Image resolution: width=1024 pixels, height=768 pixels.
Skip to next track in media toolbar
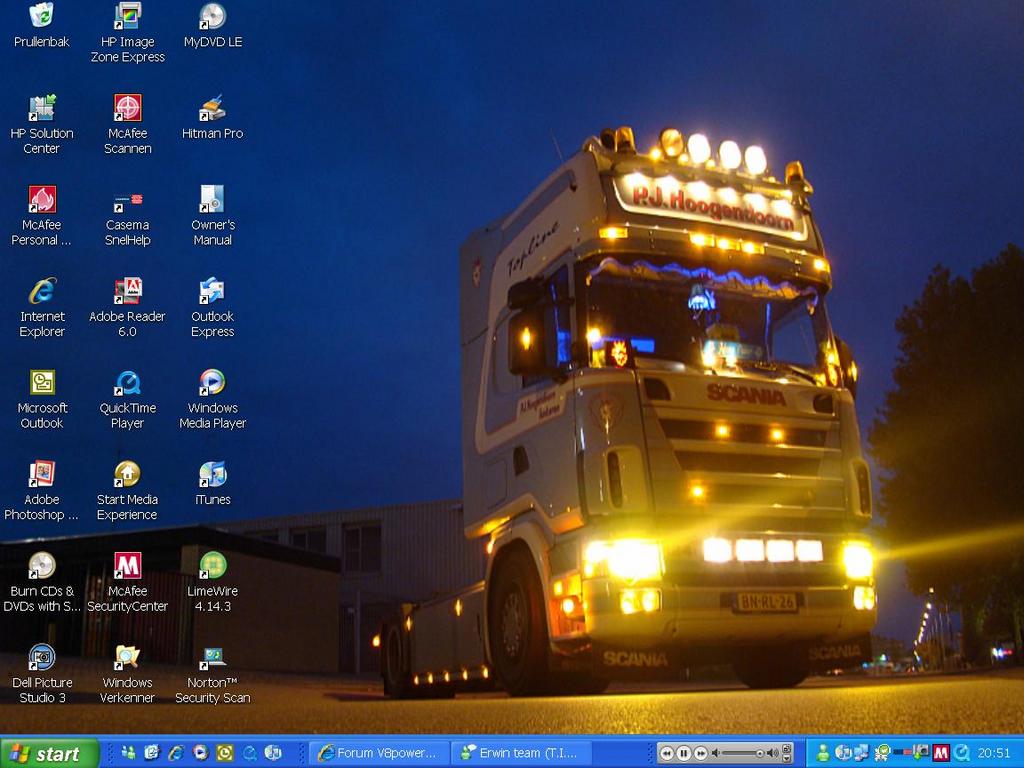point(701,754)
